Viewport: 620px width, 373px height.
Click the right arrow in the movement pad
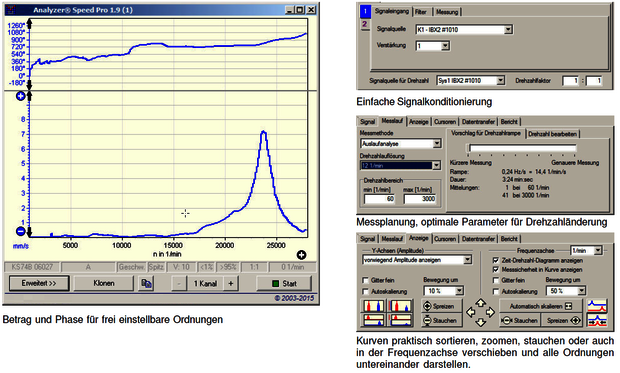coord(490,312)
